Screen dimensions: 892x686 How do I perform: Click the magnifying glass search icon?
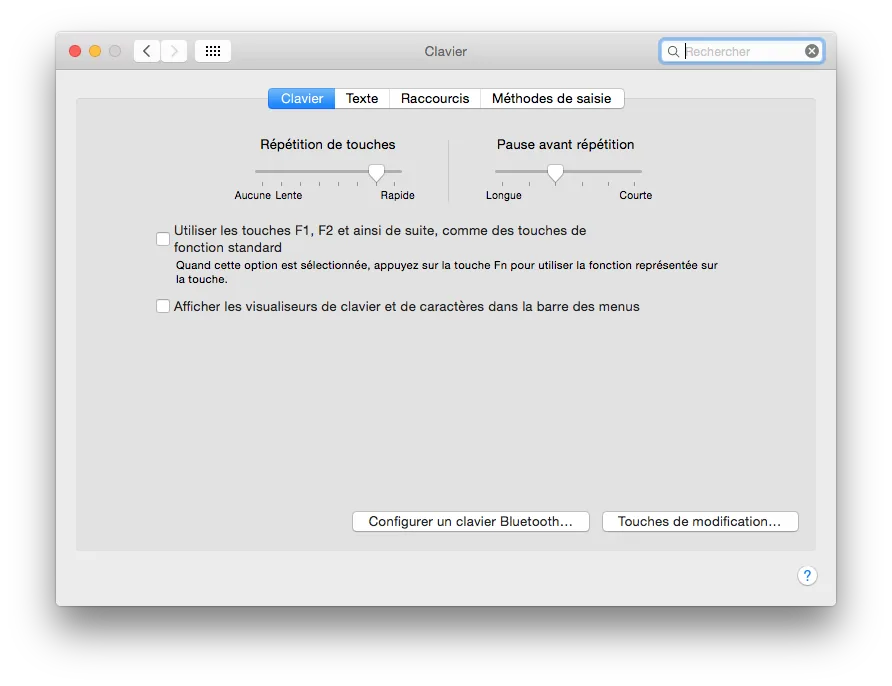(x=673, y=52)
